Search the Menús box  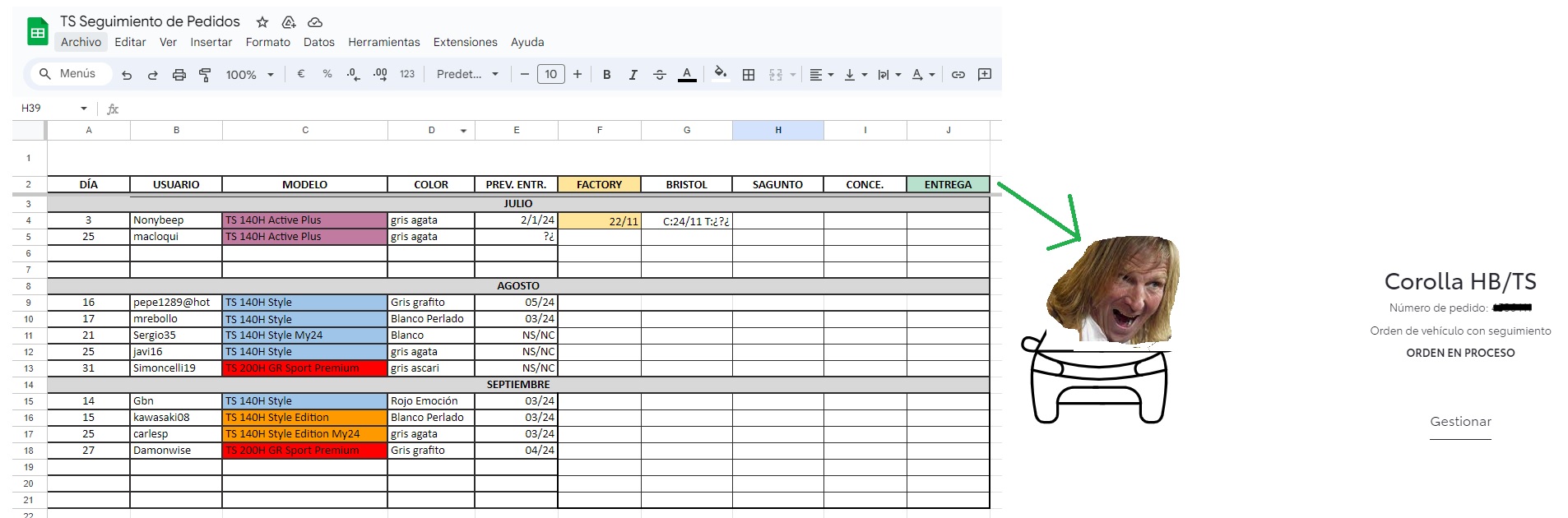coord(71,74)
